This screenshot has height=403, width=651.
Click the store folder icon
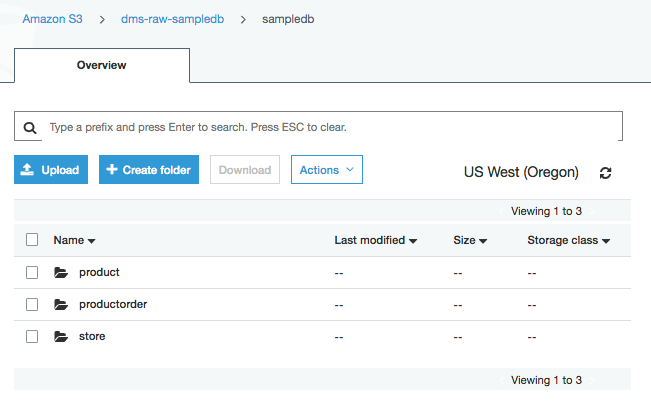[x=61, y=336]
